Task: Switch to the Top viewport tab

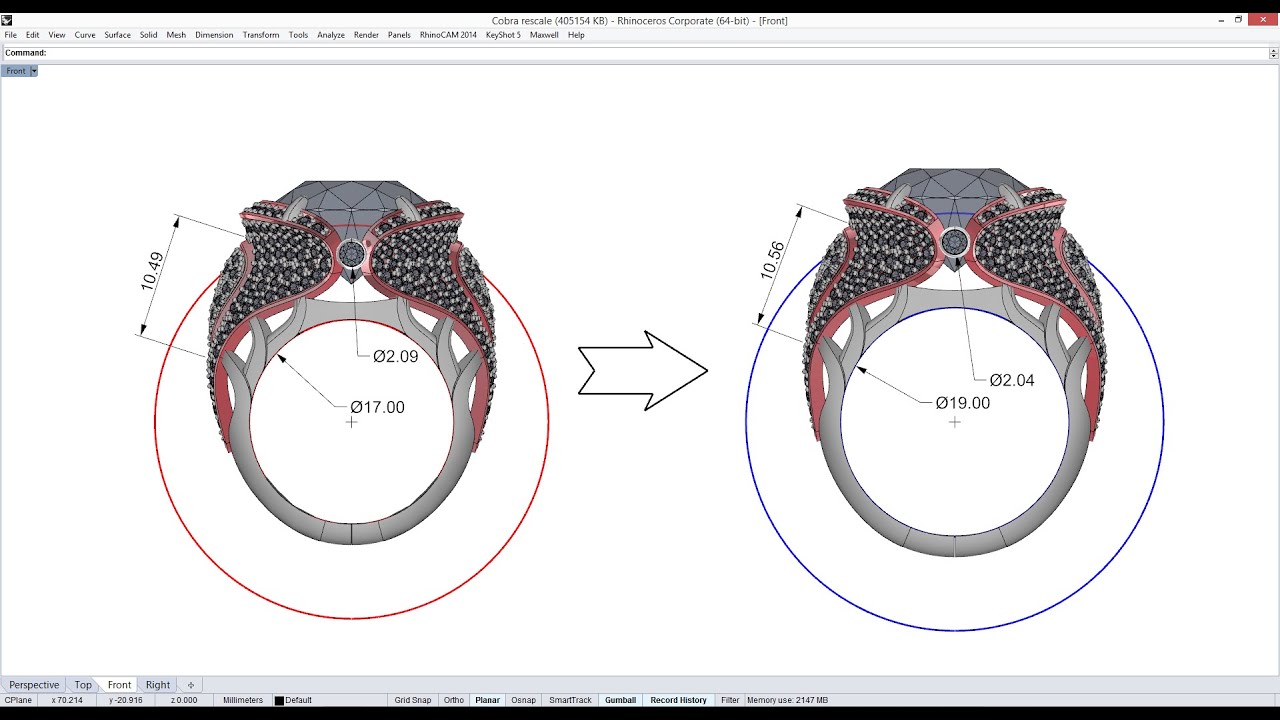Action: [83, 685]
